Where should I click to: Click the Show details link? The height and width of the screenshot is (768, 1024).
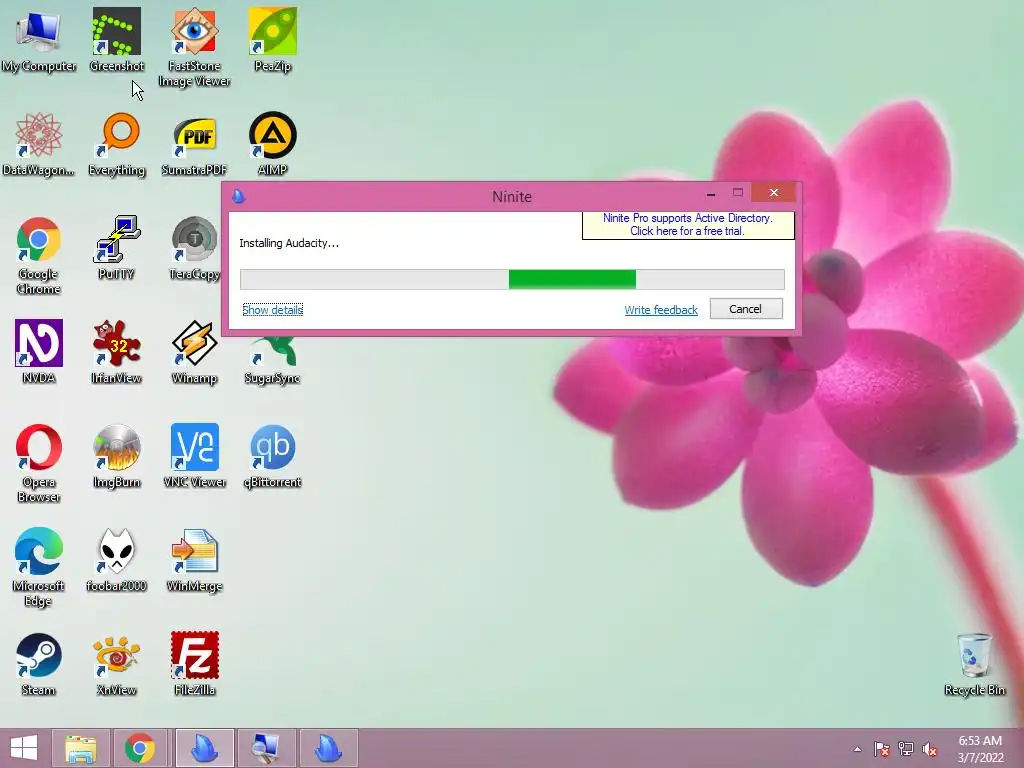tap(272, 310)
